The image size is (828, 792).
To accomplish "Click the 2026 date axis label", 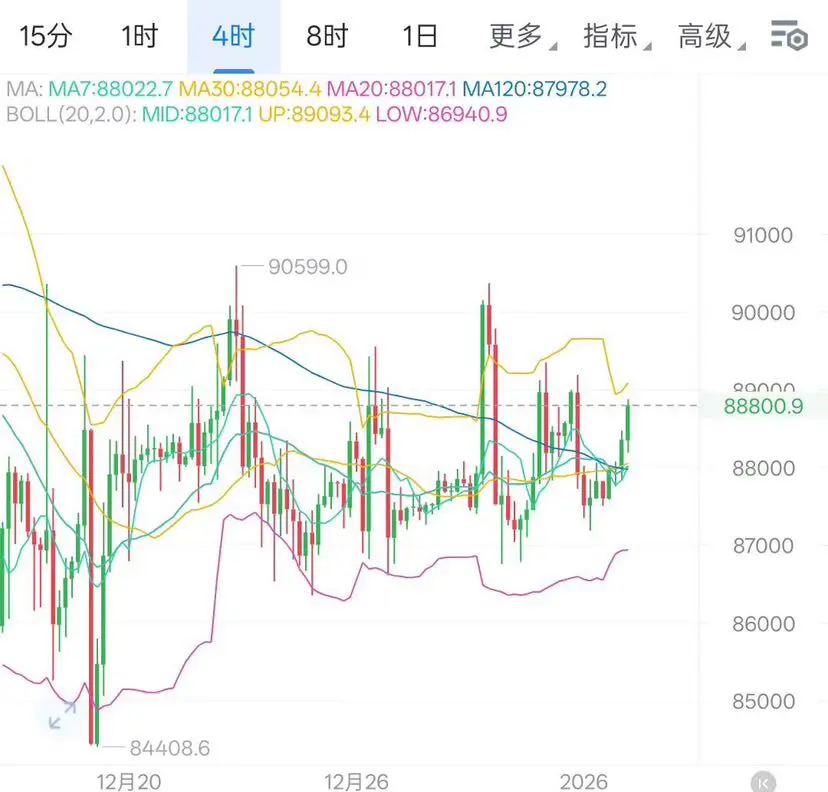I will [584, 782].
